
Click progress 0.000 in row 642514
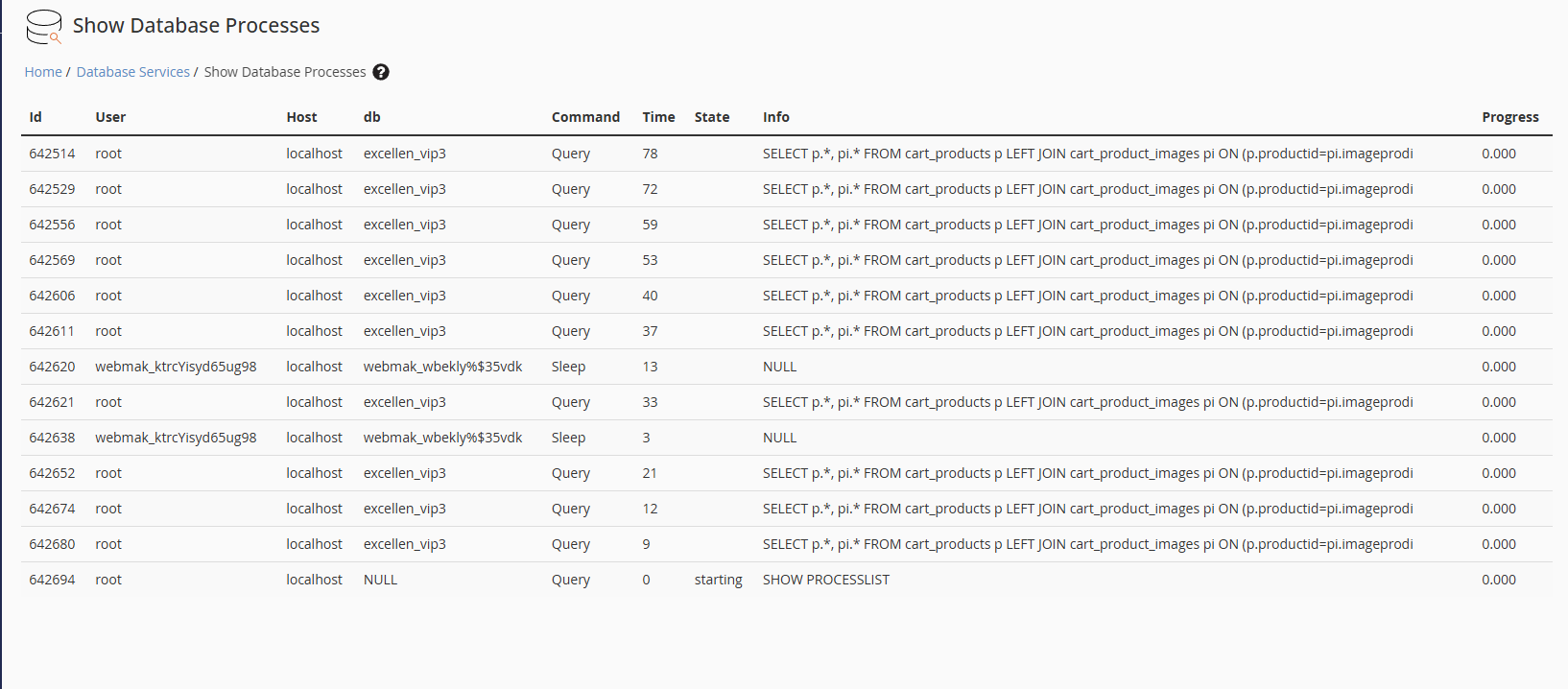(1499, 154)
